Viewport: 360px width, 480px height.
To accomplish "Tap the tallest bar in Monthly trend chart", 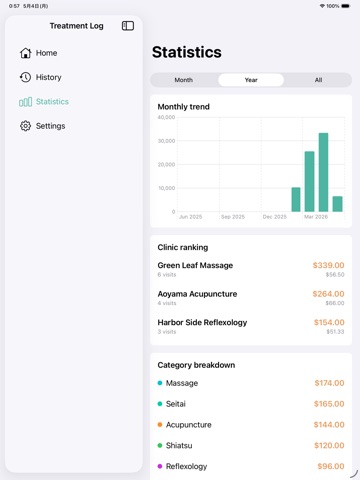I will point(323,172).
